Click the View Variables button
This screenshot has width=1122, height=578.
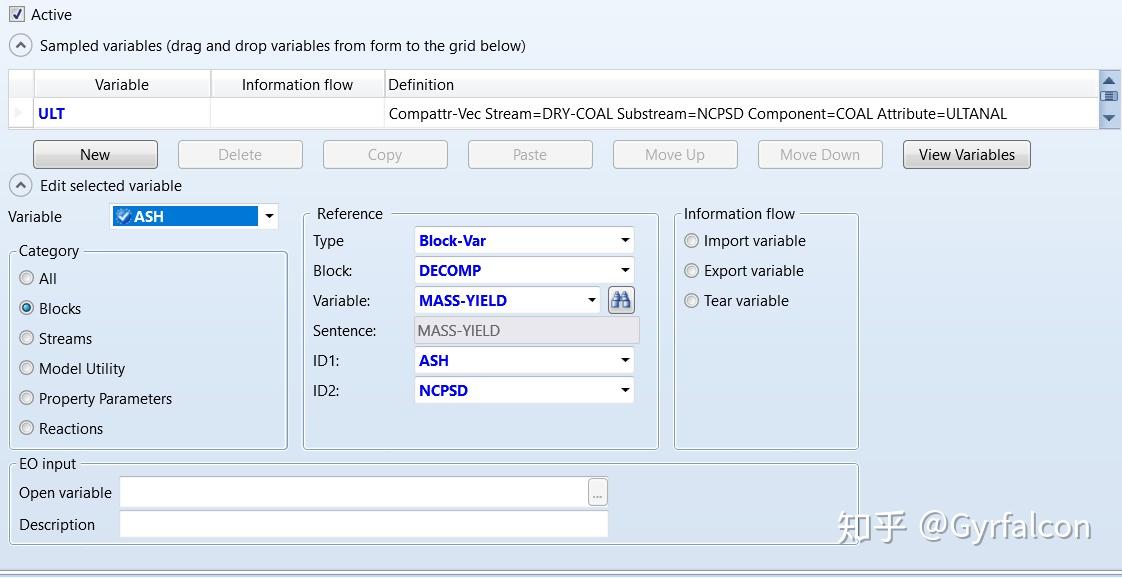coord(966,155)
